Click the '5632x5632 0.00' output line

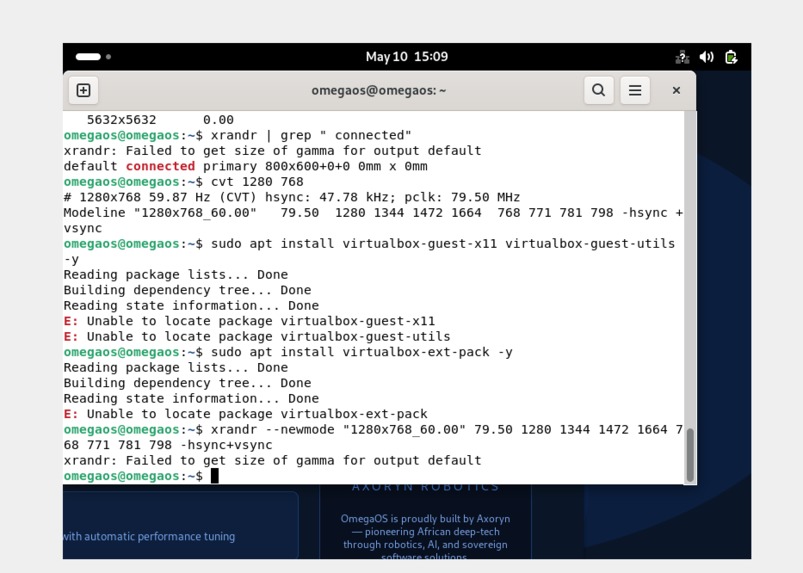160,120
